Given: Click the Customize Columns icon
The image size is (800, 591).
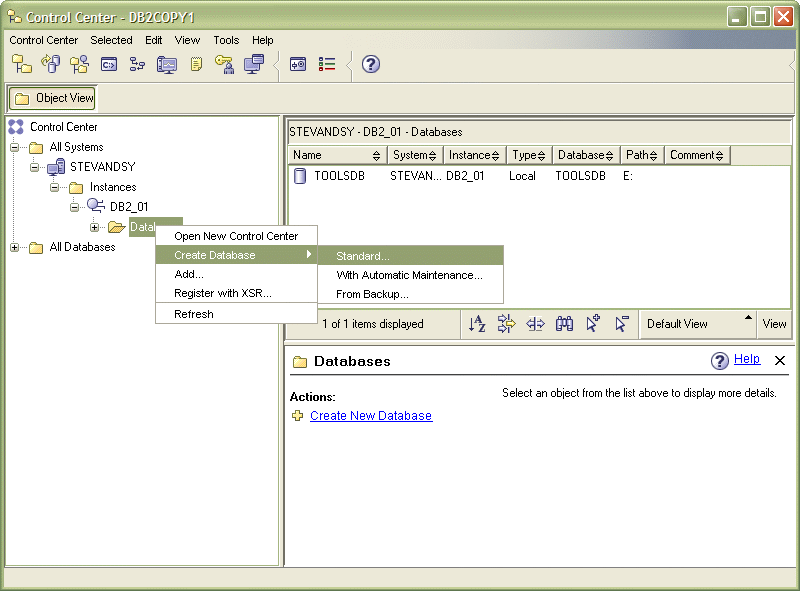Looking at the screenshot, I should pos(535,324).
